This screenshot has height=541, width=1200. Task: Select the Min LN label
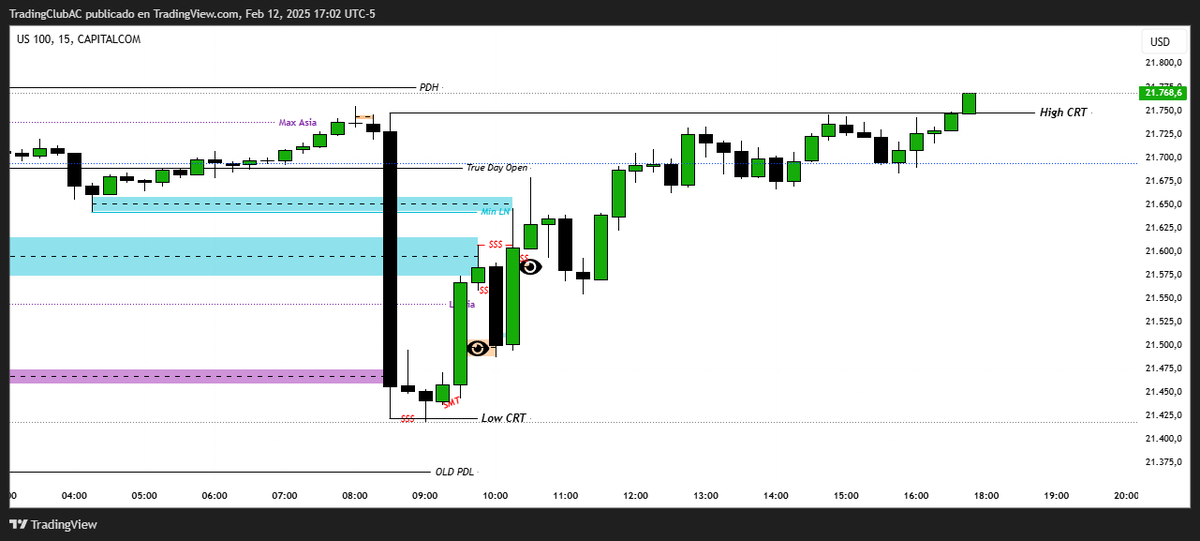pyautogui.click(x=495, y=212)
